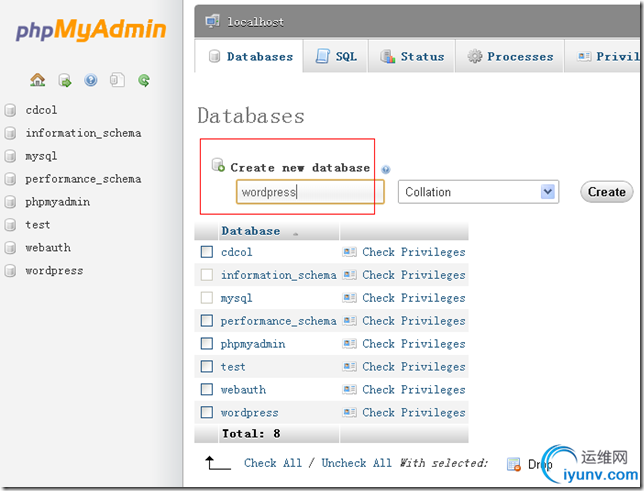Check the webauth database checkbox
This screenshot has height=491, width=644.
click(x=207, y=390)
